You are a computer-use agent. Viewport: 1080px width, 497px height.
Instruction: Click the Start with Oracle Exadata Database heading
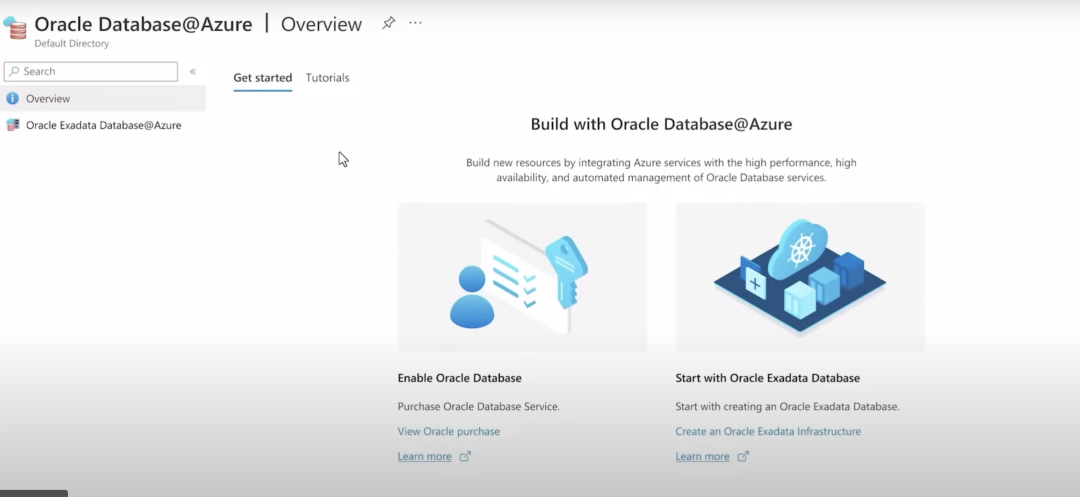[x=767, y=378]
